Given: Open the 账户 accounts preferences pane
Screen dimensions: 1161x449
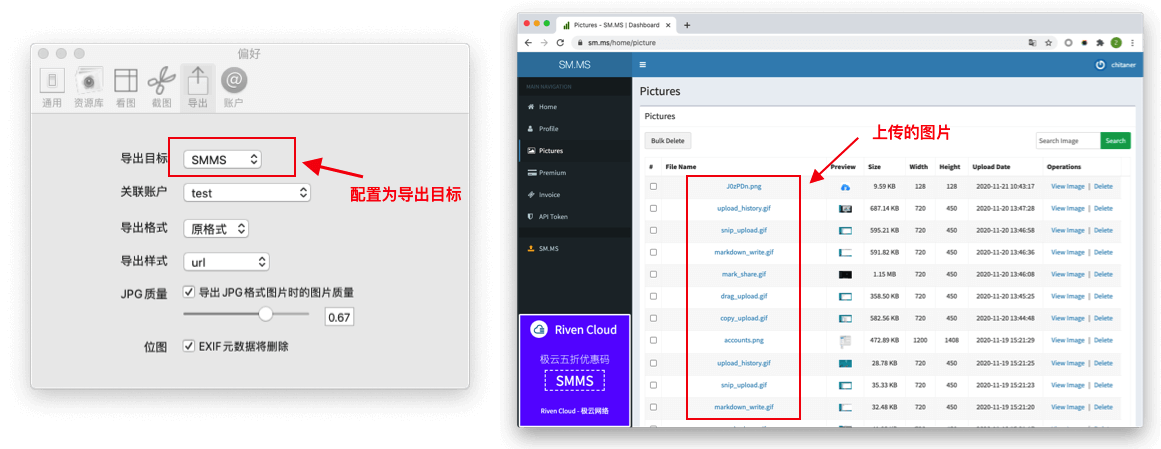Looking at the screenshot, I should tap(234, 88).
